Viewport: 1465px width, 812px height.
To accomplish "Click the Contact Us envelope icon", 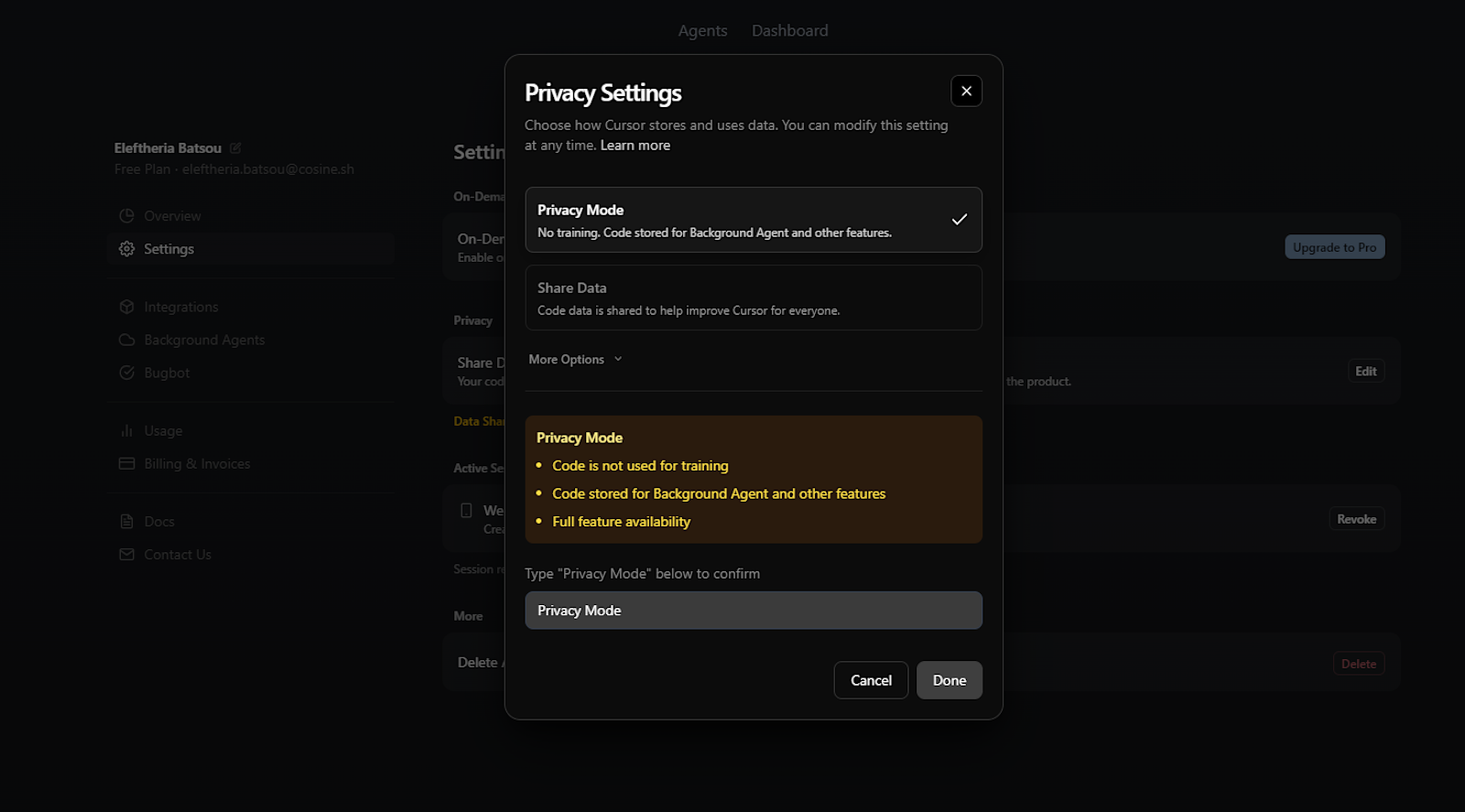I will pyautogui.click(x=126, y=555).
